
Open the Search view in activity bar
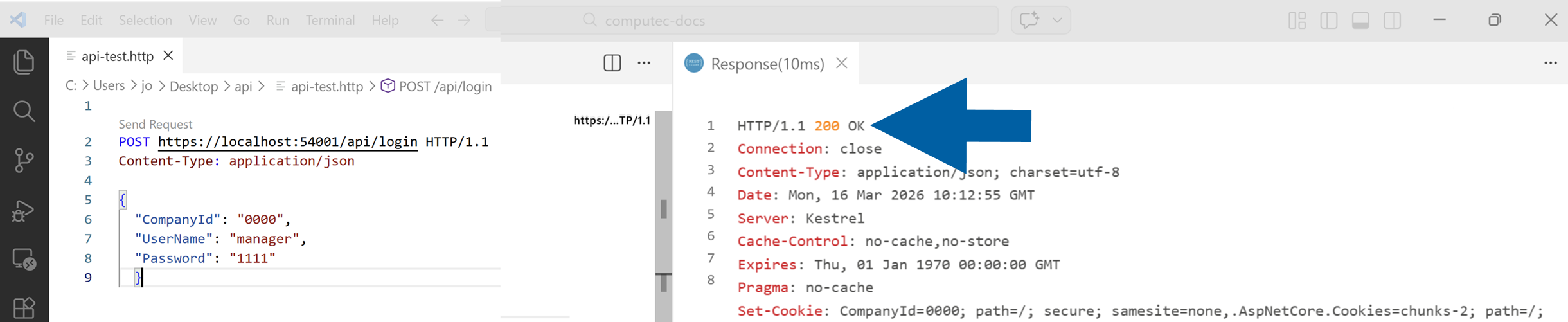(24, 111)
